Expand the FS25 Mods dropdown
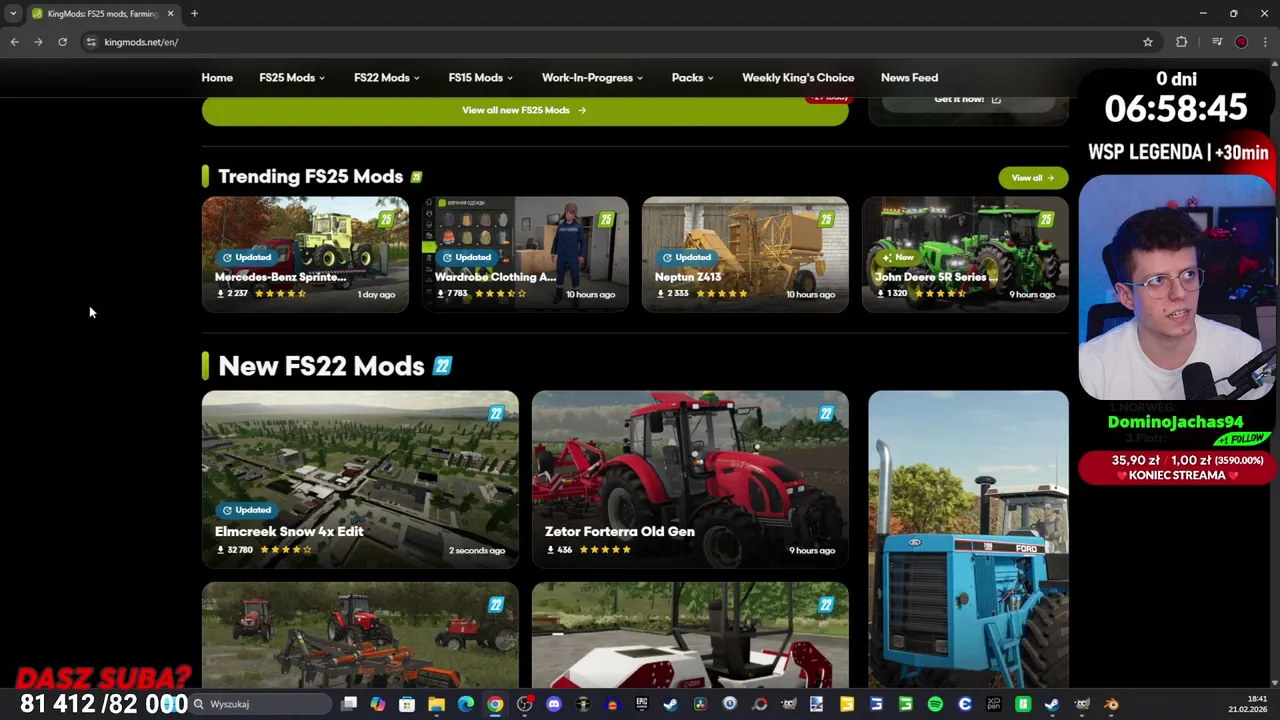Viewport: 1280px width, 720px height. point(292,77)
